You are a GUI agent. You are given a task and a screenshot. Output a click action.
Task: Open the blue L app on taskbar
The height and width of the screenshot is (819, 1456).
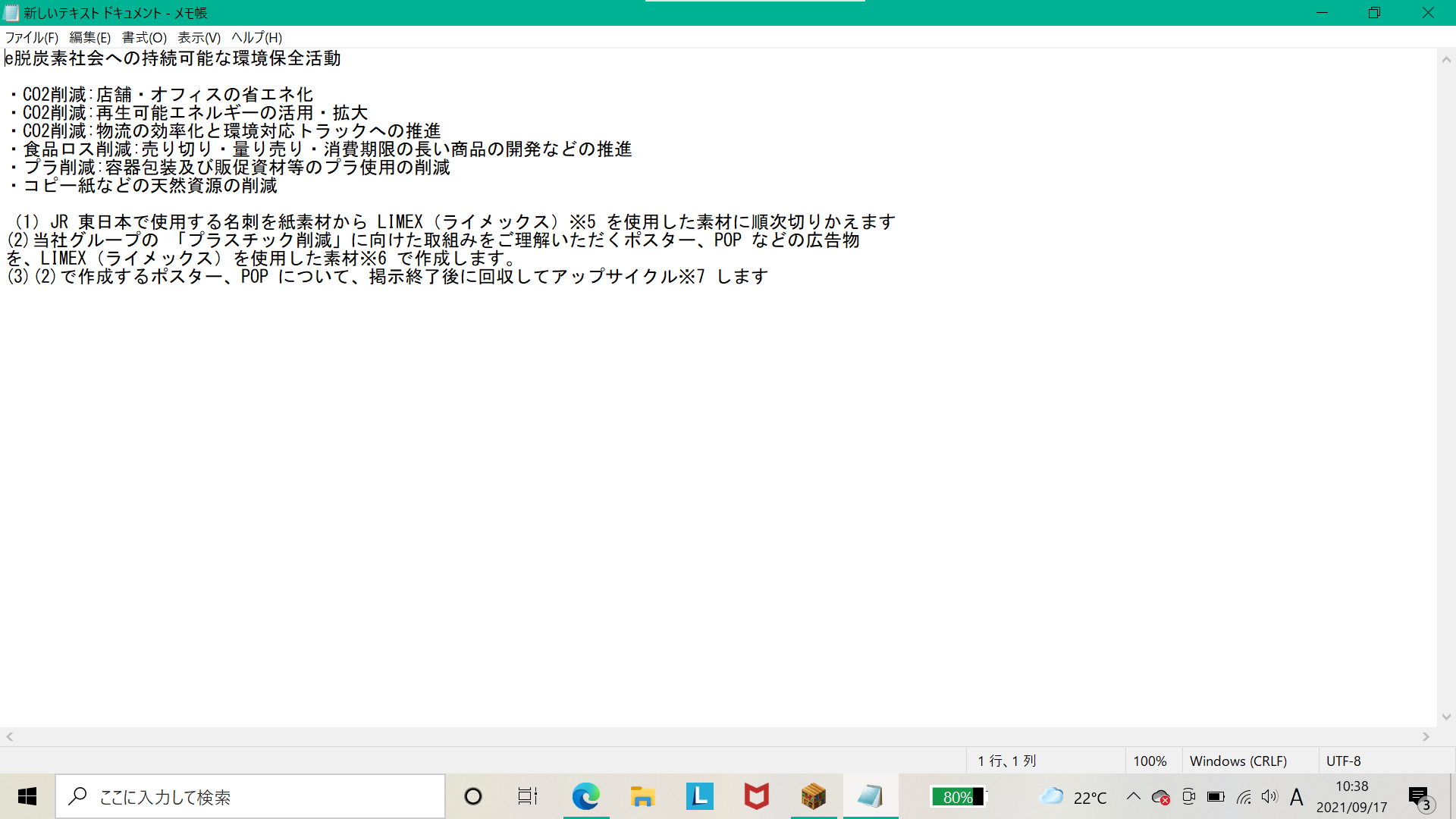coord(699,796)
